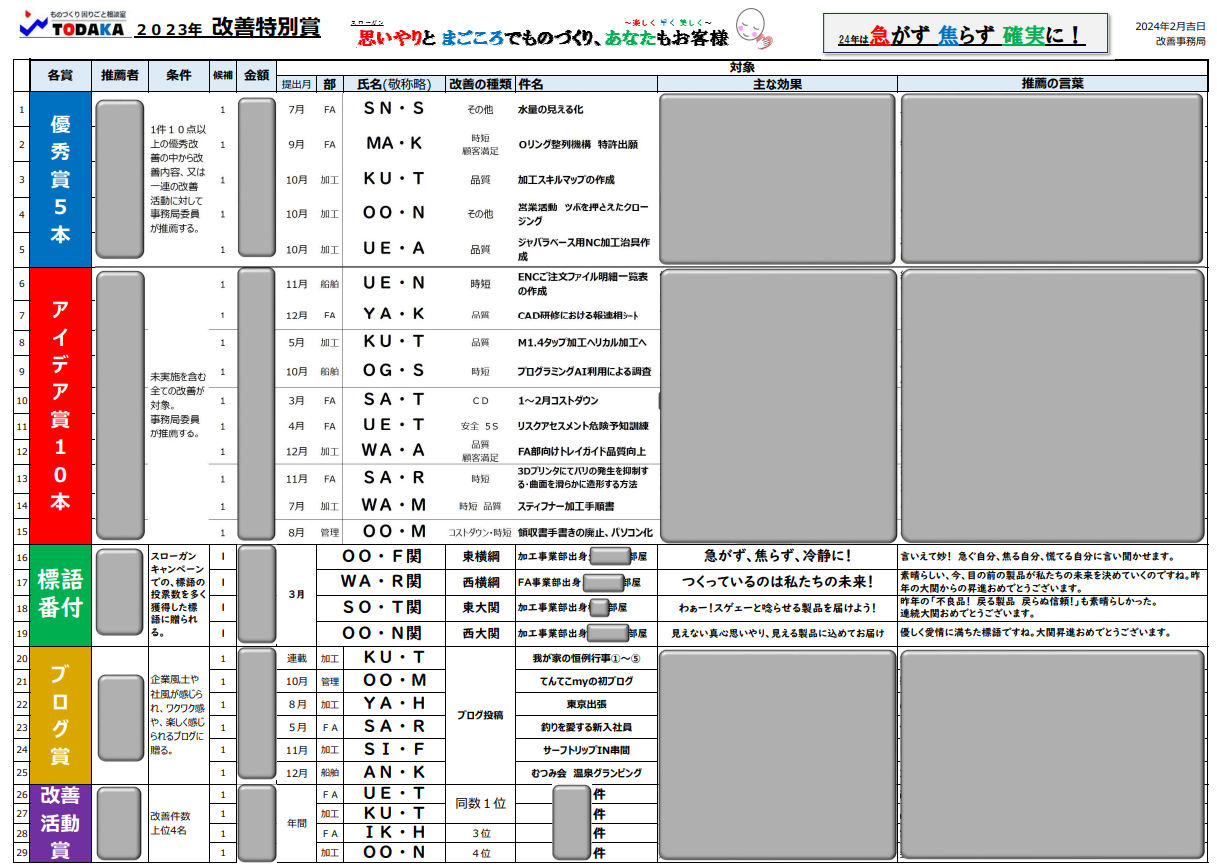Click the 条件 column header
Screen dimensions: 1217x868
tap(179, 75)
